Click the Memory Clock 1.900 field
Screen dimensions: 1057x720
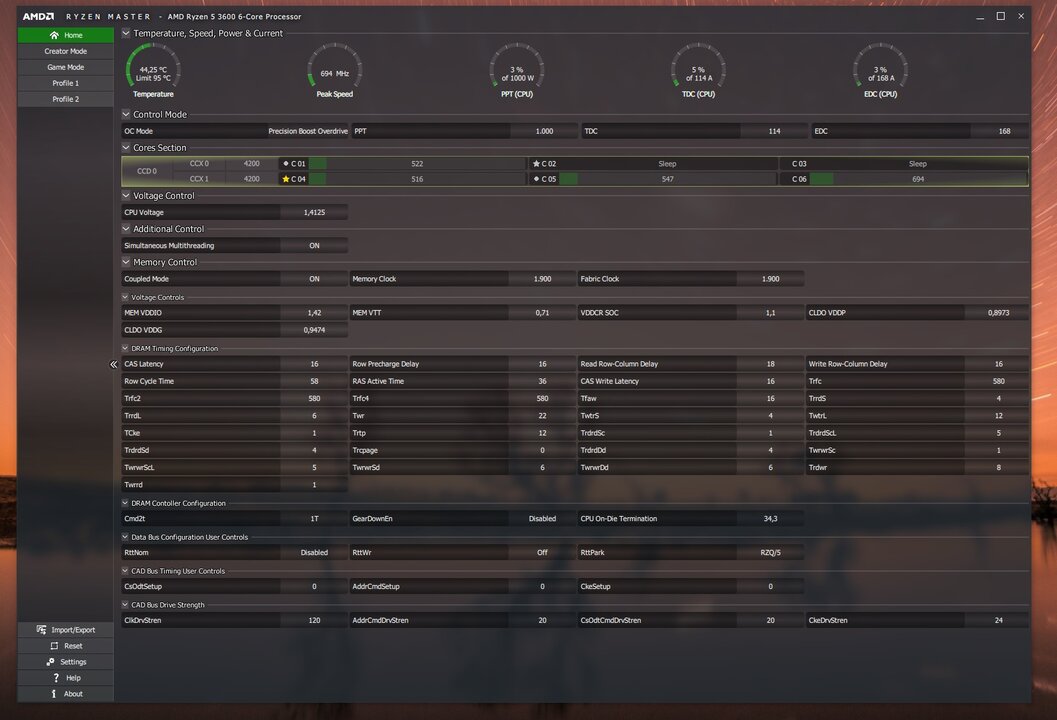point(542,278)
